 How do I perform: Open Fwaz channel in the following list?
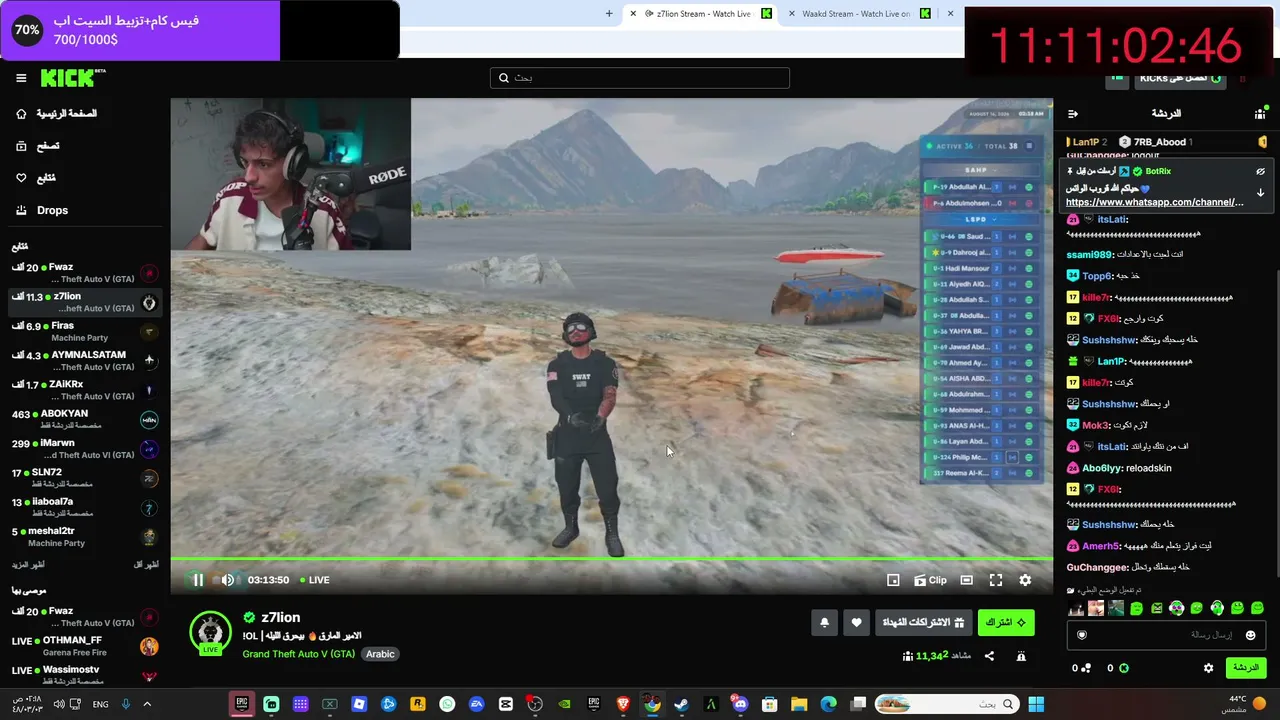(x=85, y=273)
